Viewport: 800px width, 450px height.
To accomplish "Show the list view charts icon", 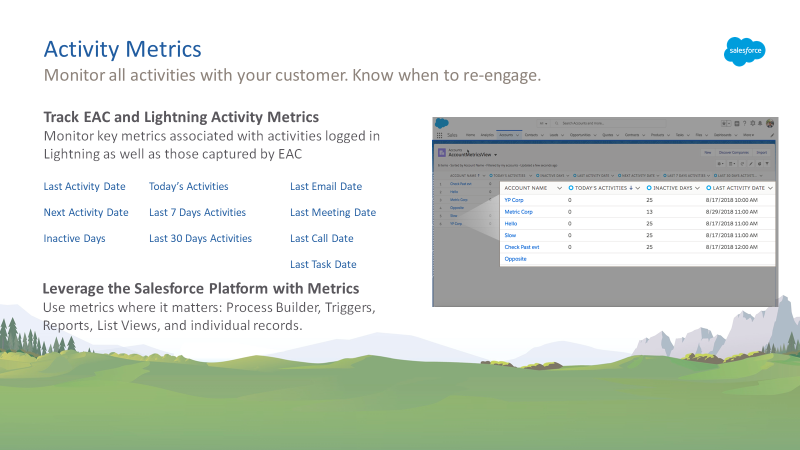I will [x=759, y=164].
